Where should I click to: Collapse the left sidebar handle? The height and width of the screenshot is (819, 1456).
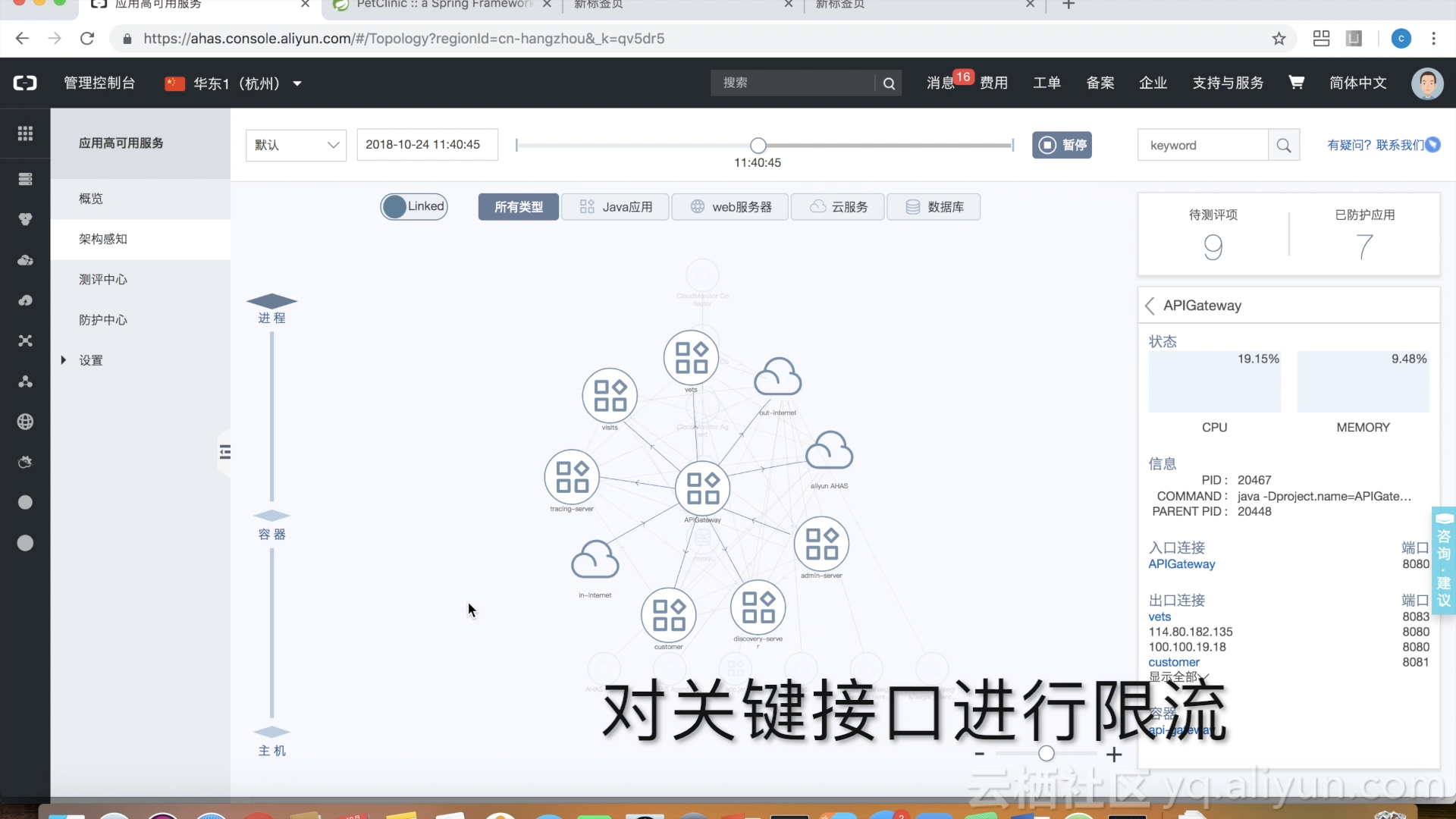tap(224, 453)
